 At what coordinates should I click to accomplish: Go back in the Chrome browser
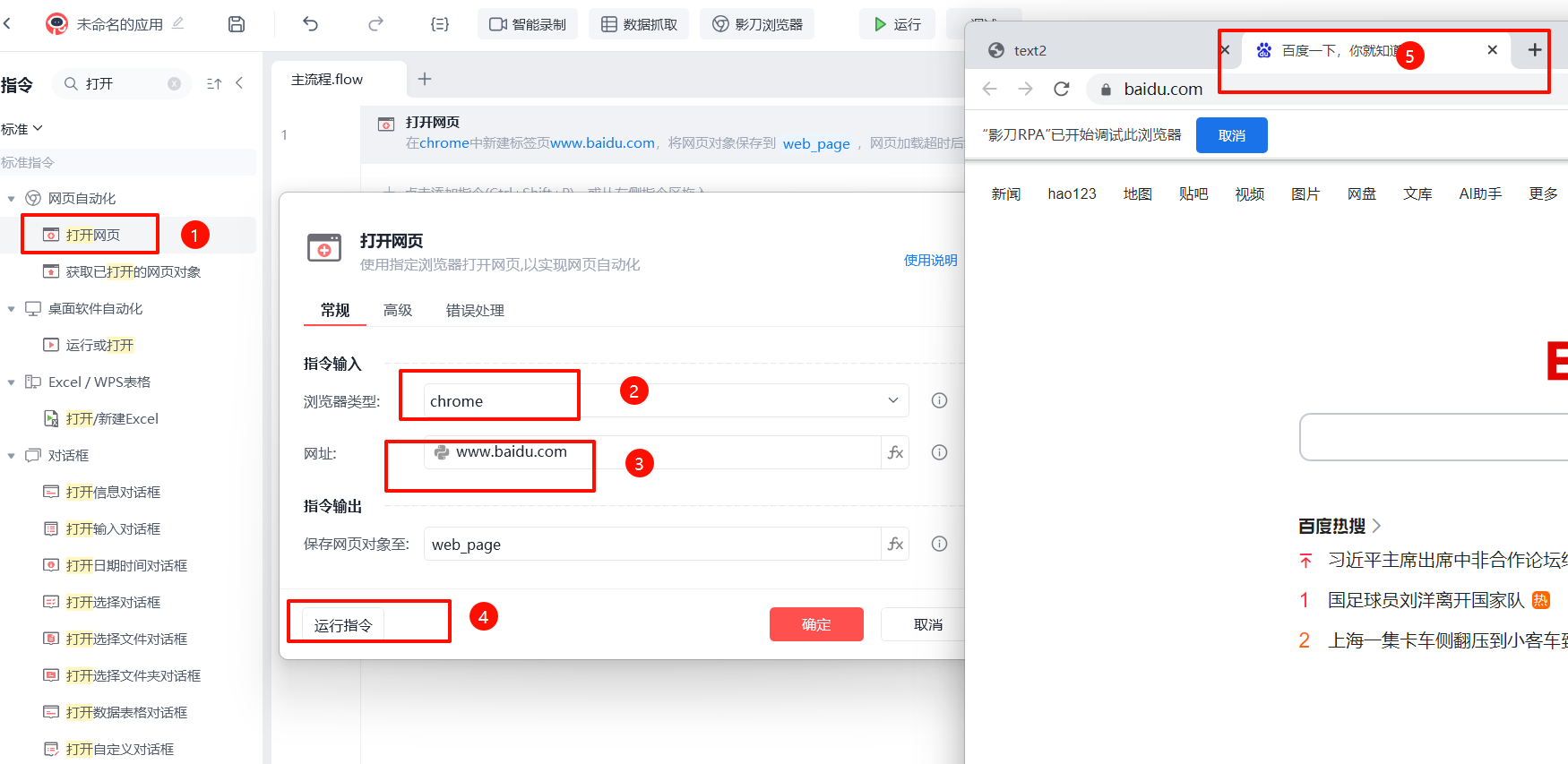[990, 89]
